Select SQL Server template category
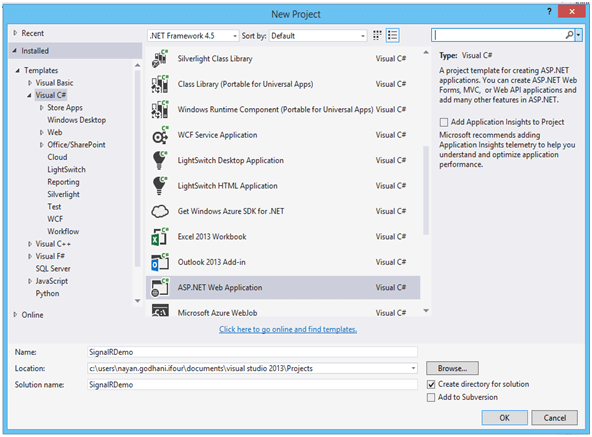 tap(53, 269)
